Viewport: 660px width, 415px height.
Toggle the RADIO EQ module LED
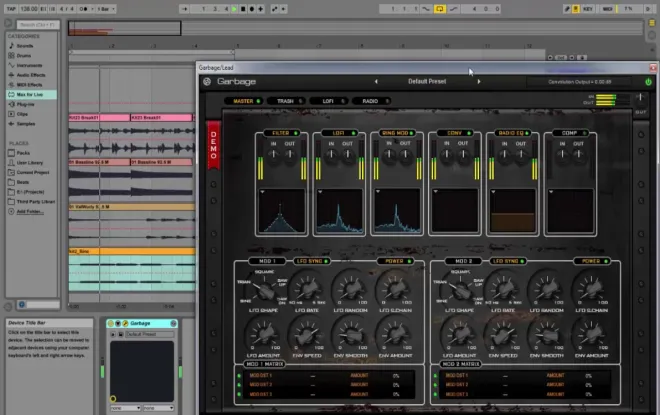pyautogui.click(x=527, y=133)
